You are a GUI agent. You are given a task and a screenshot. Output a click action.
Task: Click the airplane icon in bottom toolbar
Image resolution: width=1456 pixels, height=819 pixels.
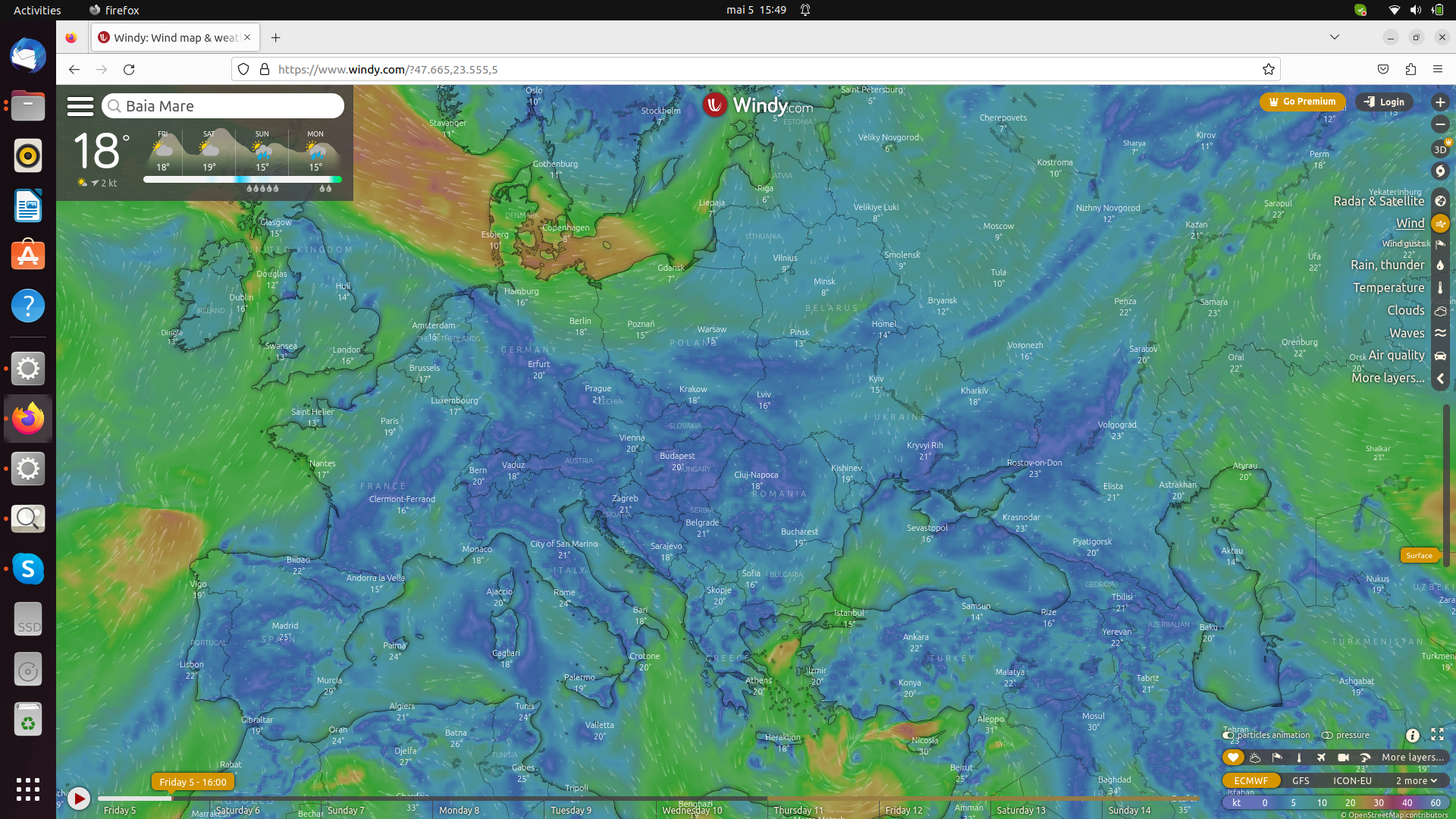[x=1321, y=758]
